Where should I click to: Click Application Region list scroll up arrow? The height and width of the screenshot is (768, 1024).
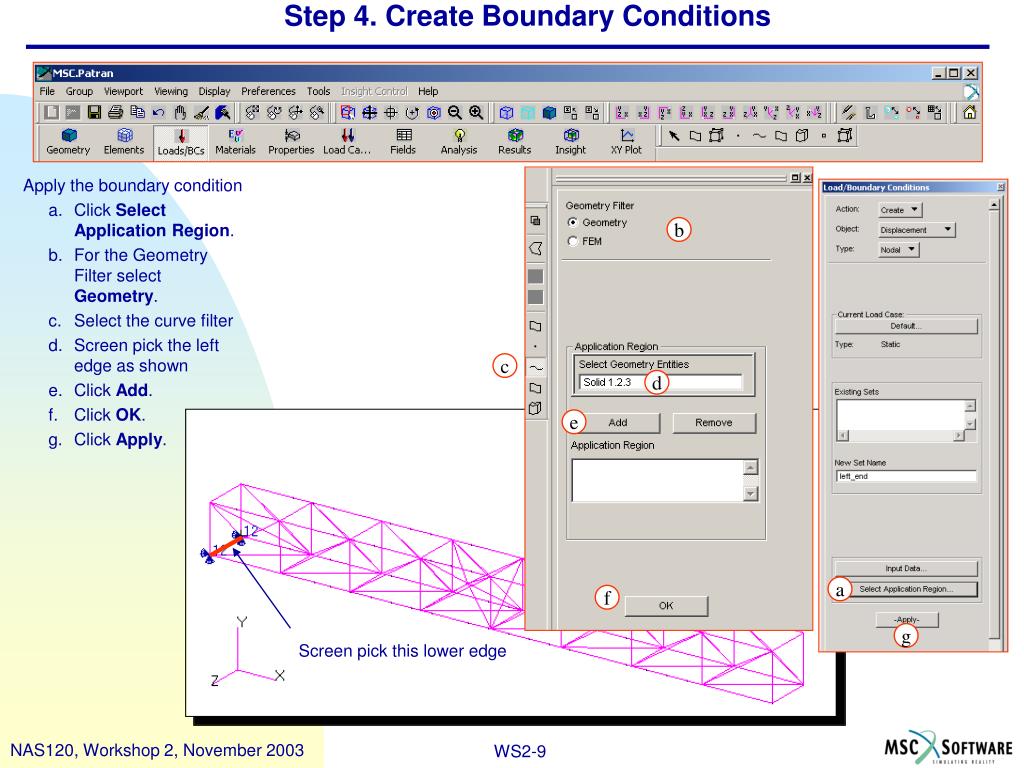[x=750, y=468]
